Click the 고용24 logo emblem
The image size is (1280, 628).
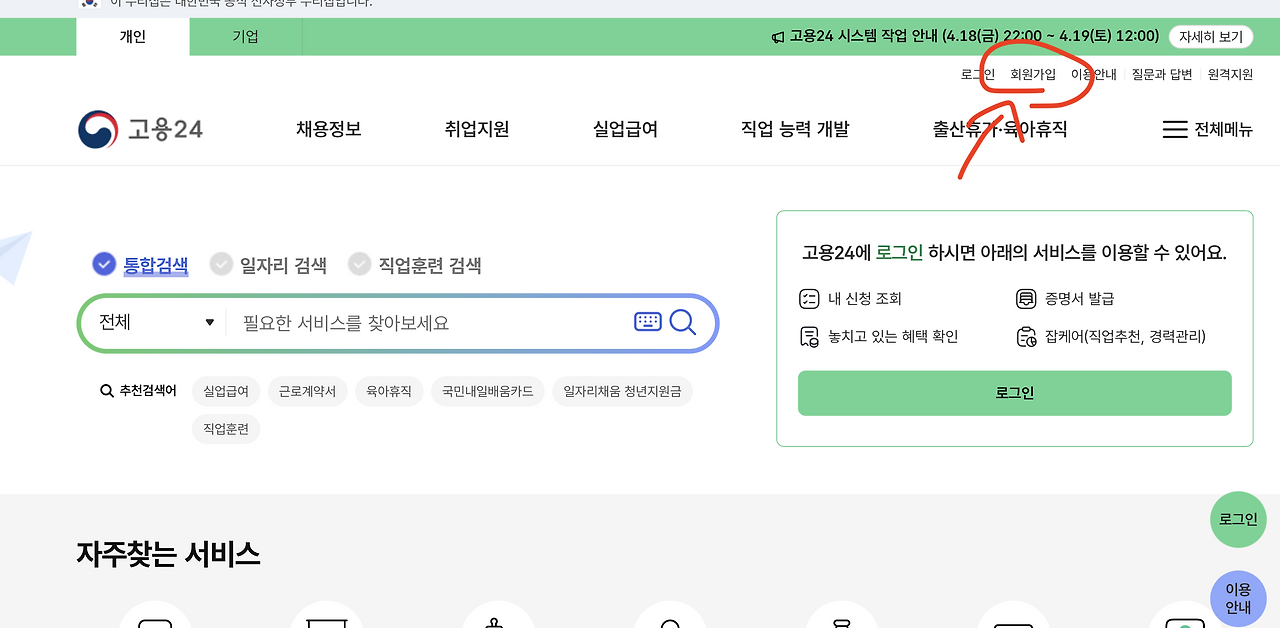point(98,130)
